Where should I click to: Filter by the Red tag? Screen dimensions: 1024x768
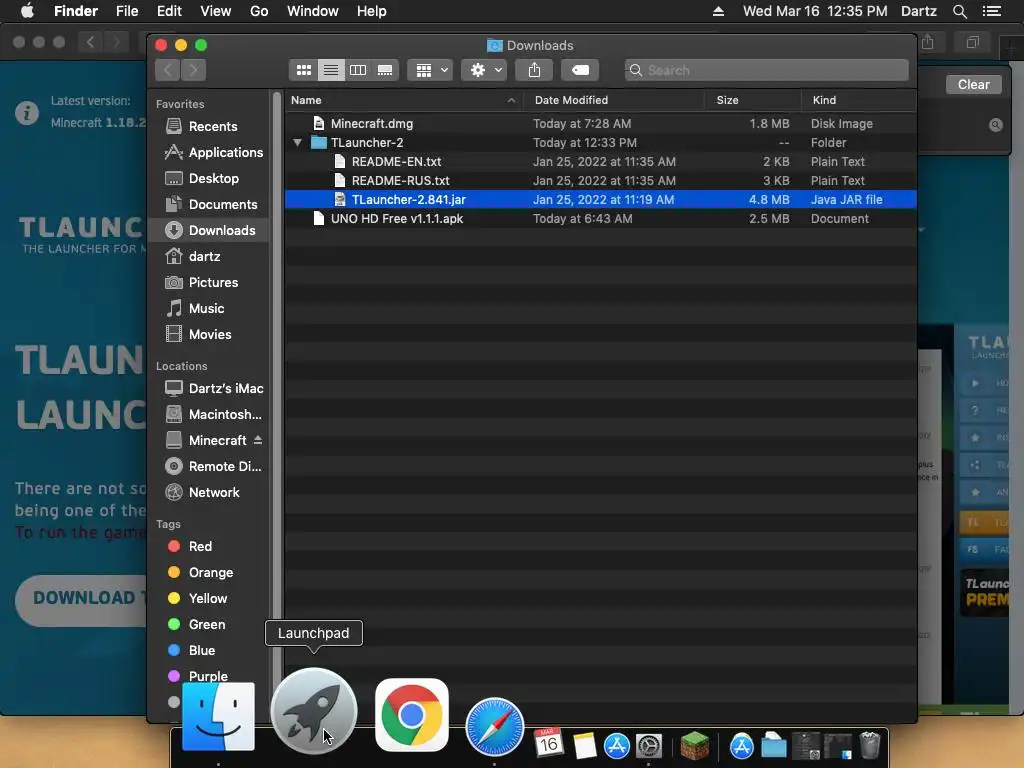point(209,547)
